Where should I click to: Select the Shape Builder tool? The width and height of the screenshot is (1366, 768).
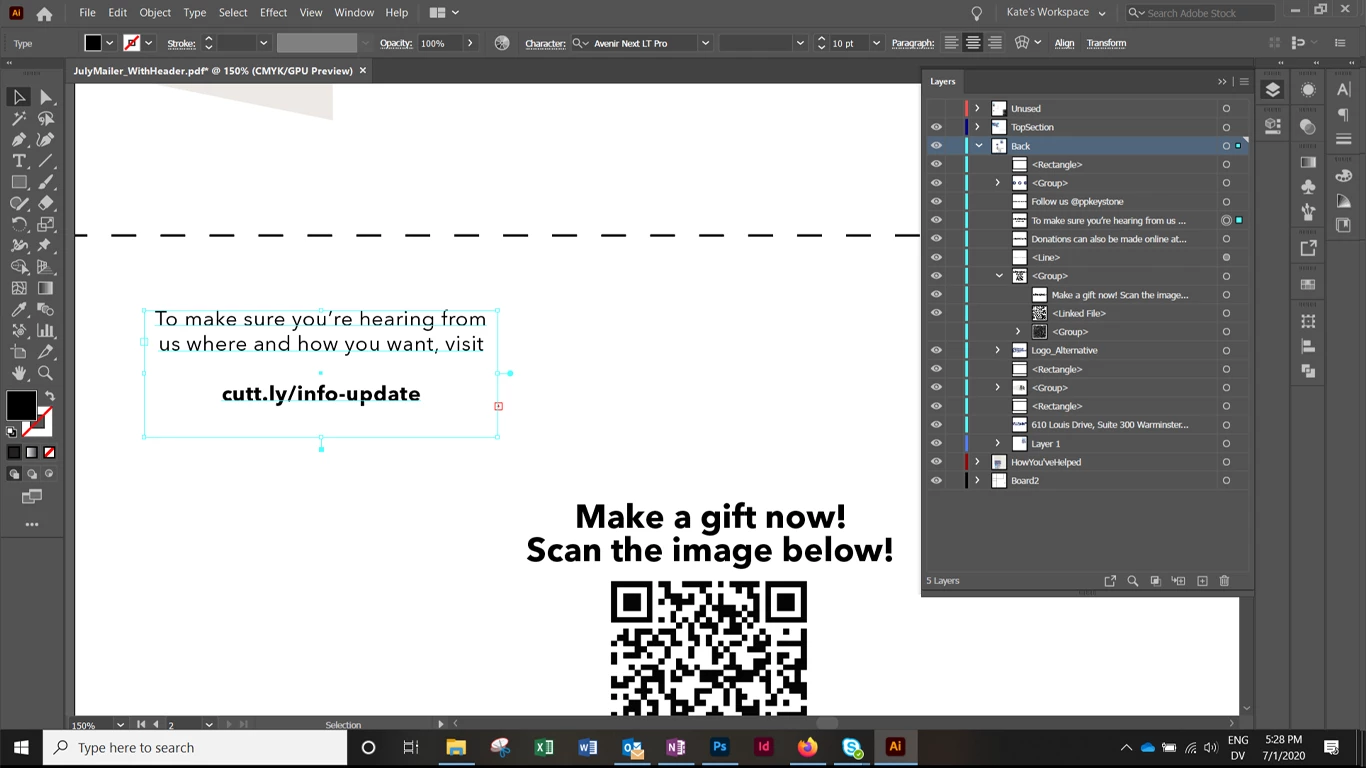click(x=19, y=267)
